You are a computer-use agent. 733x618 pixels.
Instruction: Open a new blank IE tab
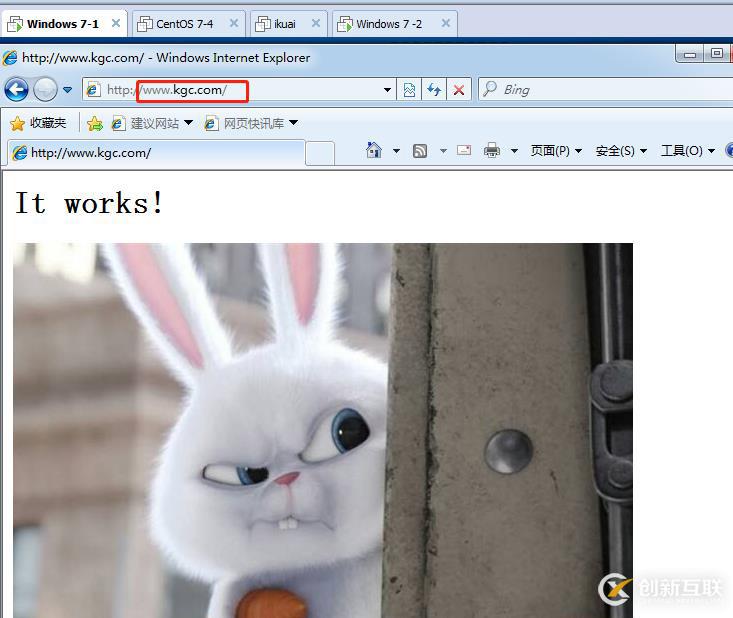[x=320, y=153]
